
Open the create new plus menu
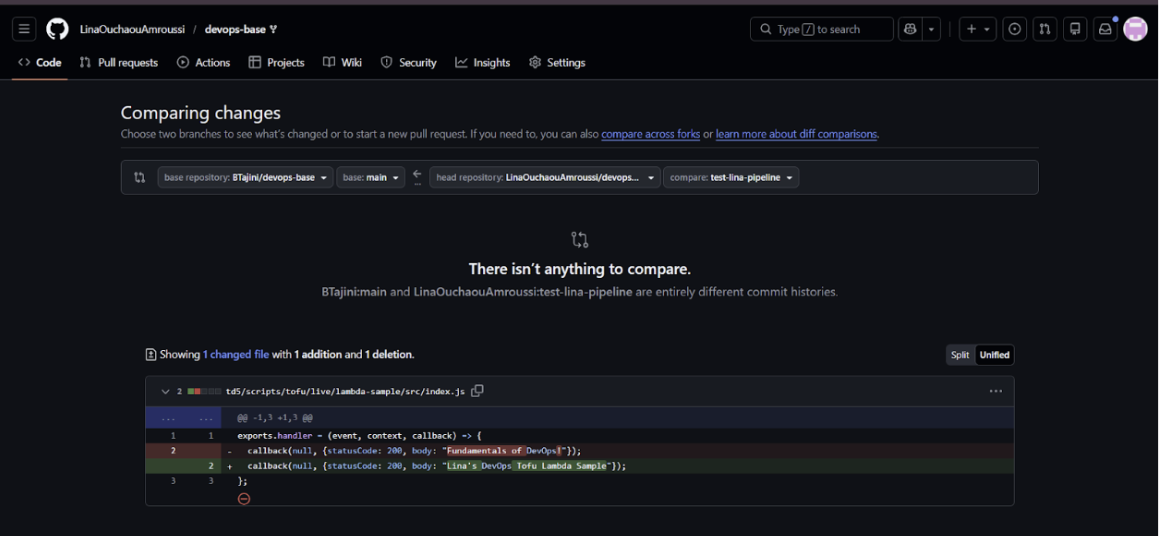[978, 29]
